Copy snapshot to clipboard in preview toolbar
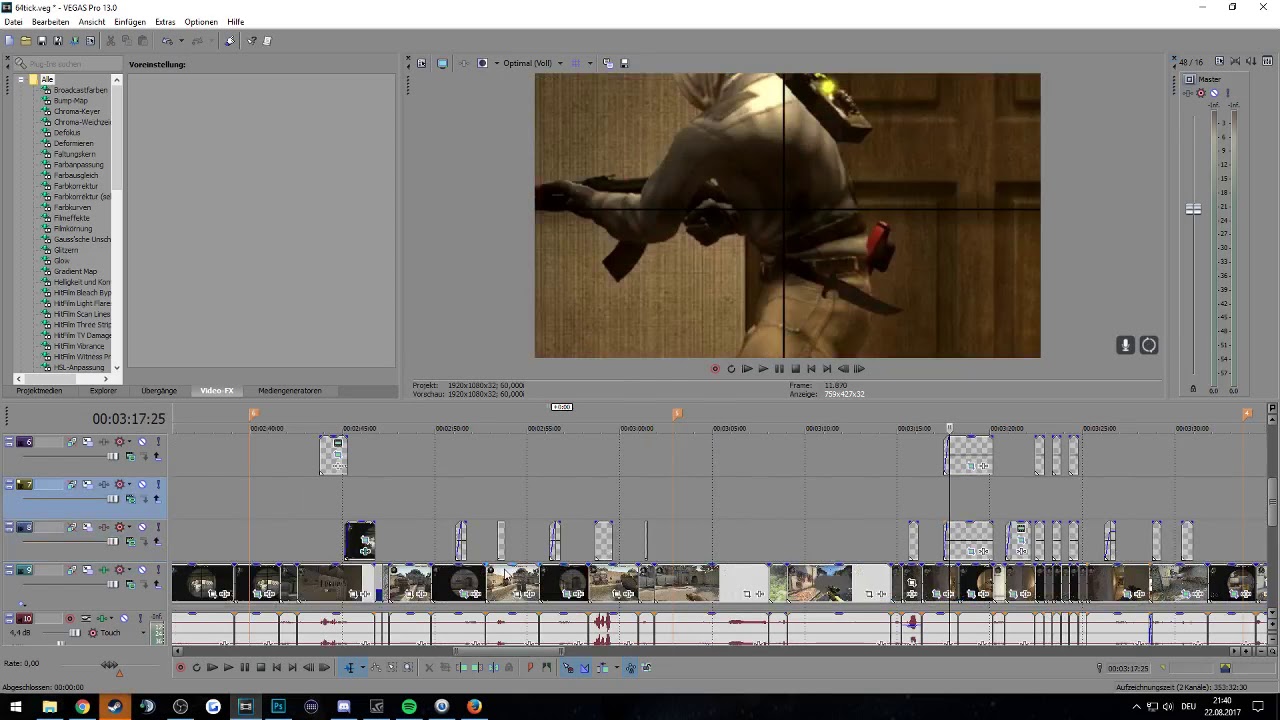This screenshot has height=720, width=1280. click(x=608, y=63)
